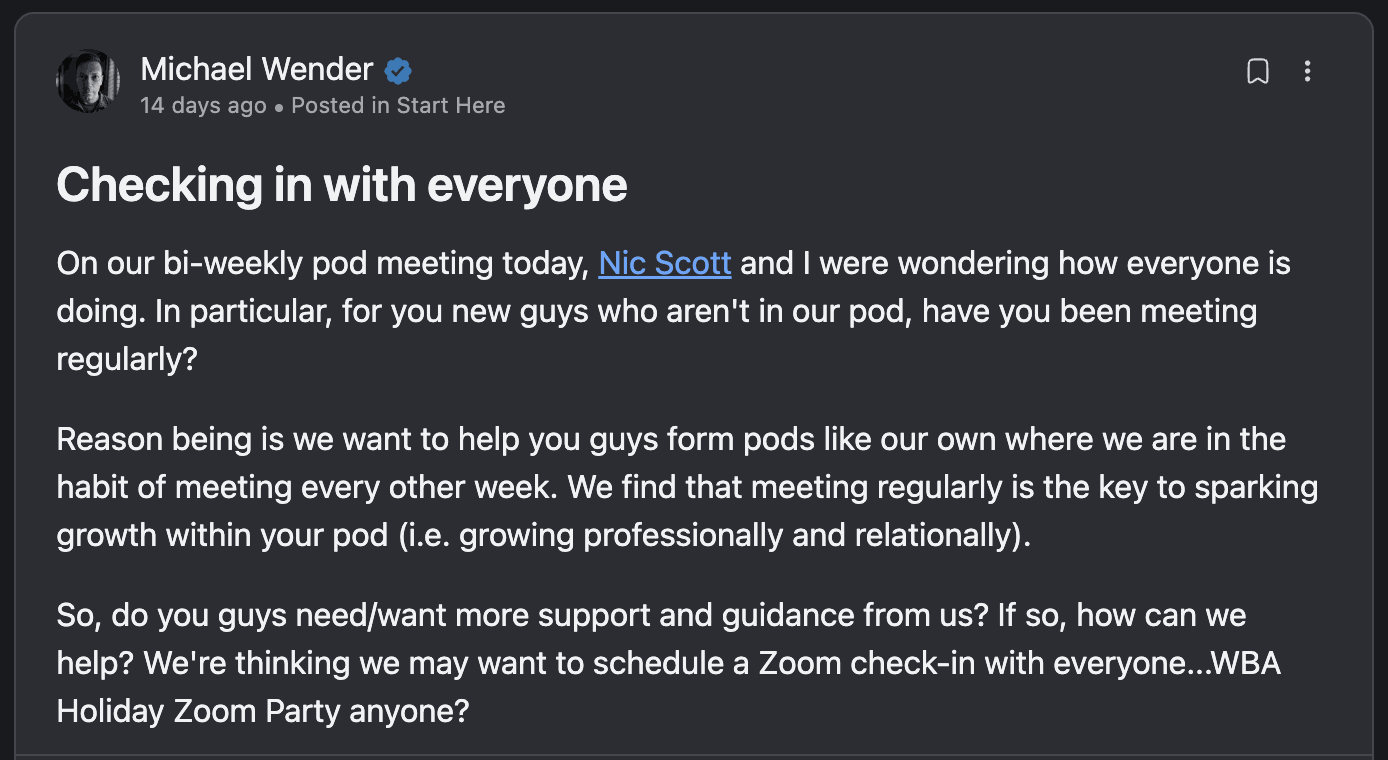Click the "Checking in with everyone" post title

pos(341,185)
